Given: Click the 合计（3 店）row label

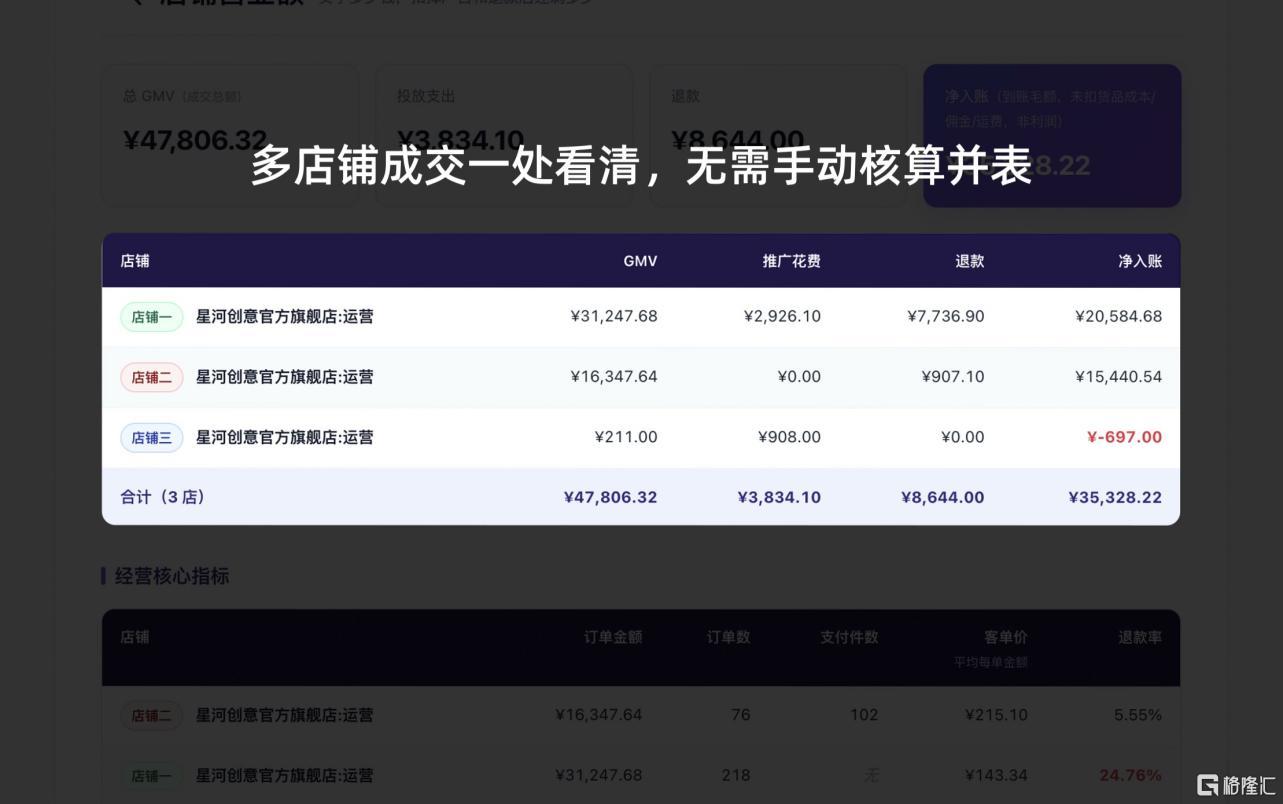Looking at the screenshot, I should click(x=162, y=497).
